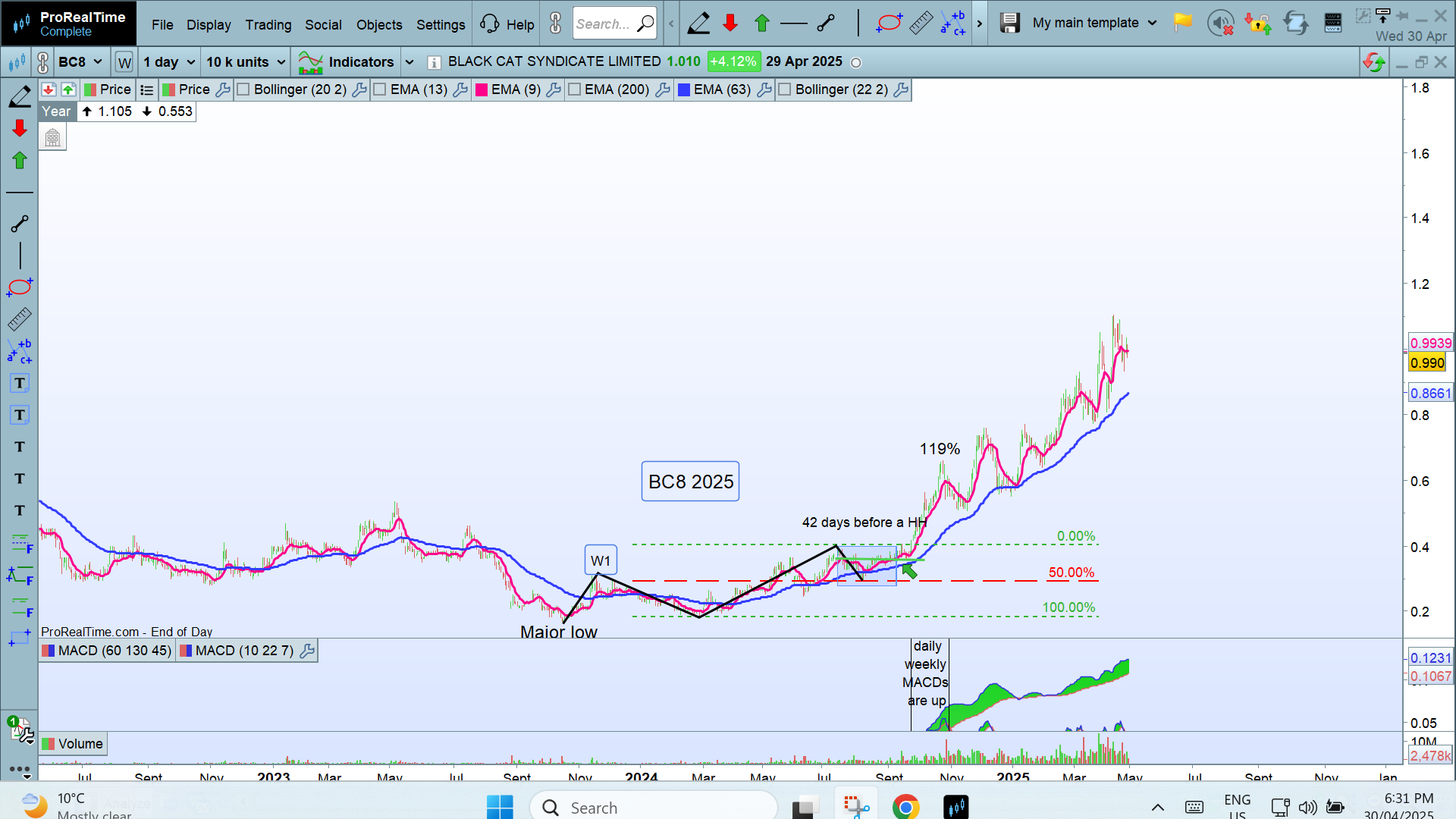Click the building calendar icon under Year
Image resolution: width=1456 pixels, height=819 pixels.
tap(52, 138)
